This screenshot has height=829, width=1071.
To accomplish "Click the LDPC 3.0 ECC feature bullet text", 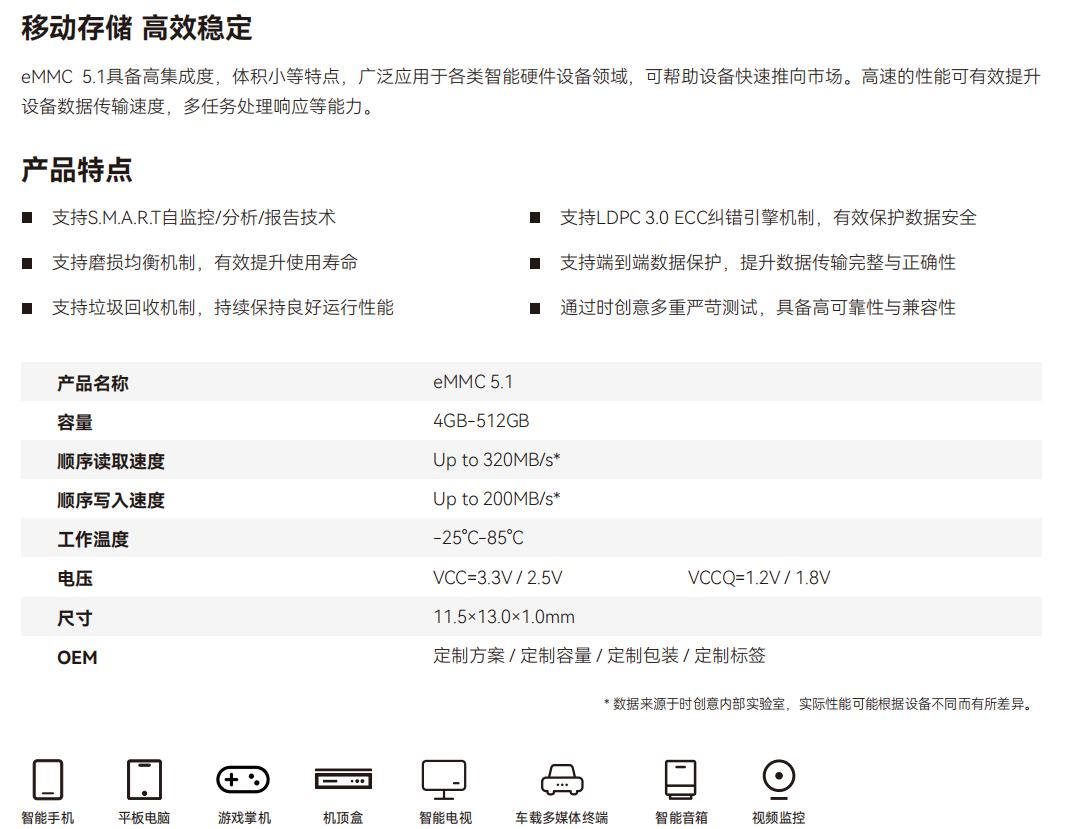I will click(x=768, y=218).
